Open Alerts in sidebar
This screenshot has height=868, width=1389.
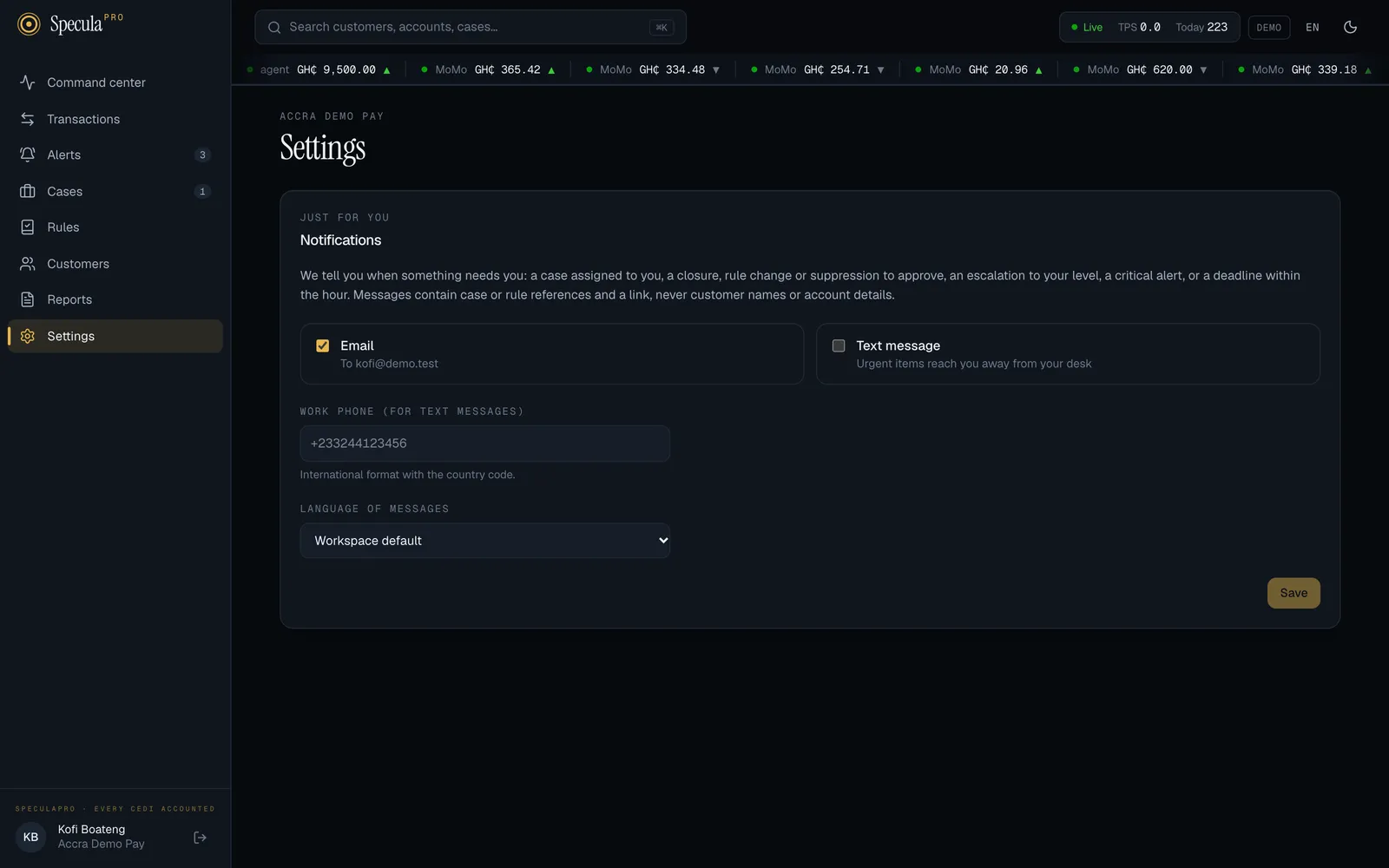pyautogui.click(x=115, y=155)
